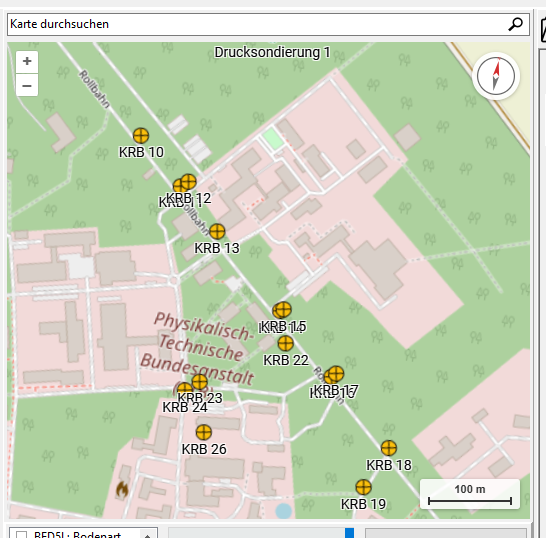This screenshot has width=546, height=538.
Task: Select the KRB 17 borehole marker
Action: (336, 374)
